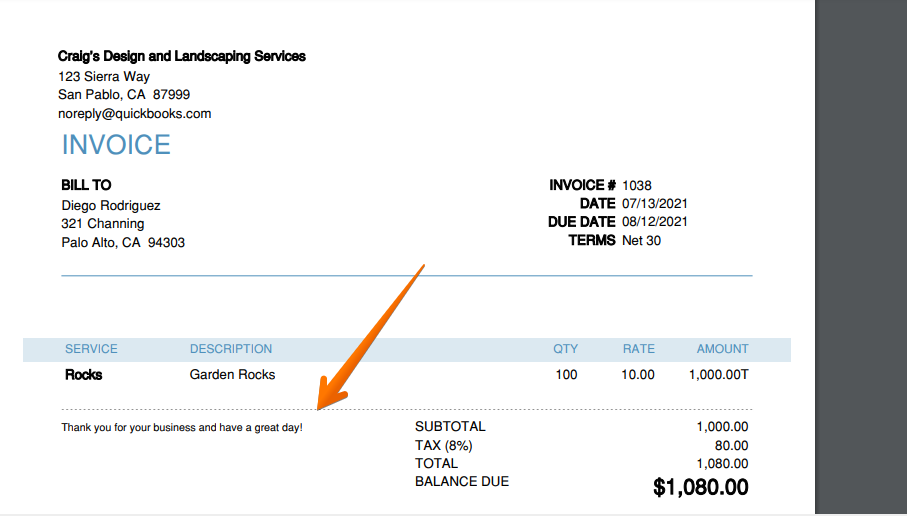This screenshot has width=907, height=524.
Task: Click the SUBTOTAL label
Action: point(450,426)
